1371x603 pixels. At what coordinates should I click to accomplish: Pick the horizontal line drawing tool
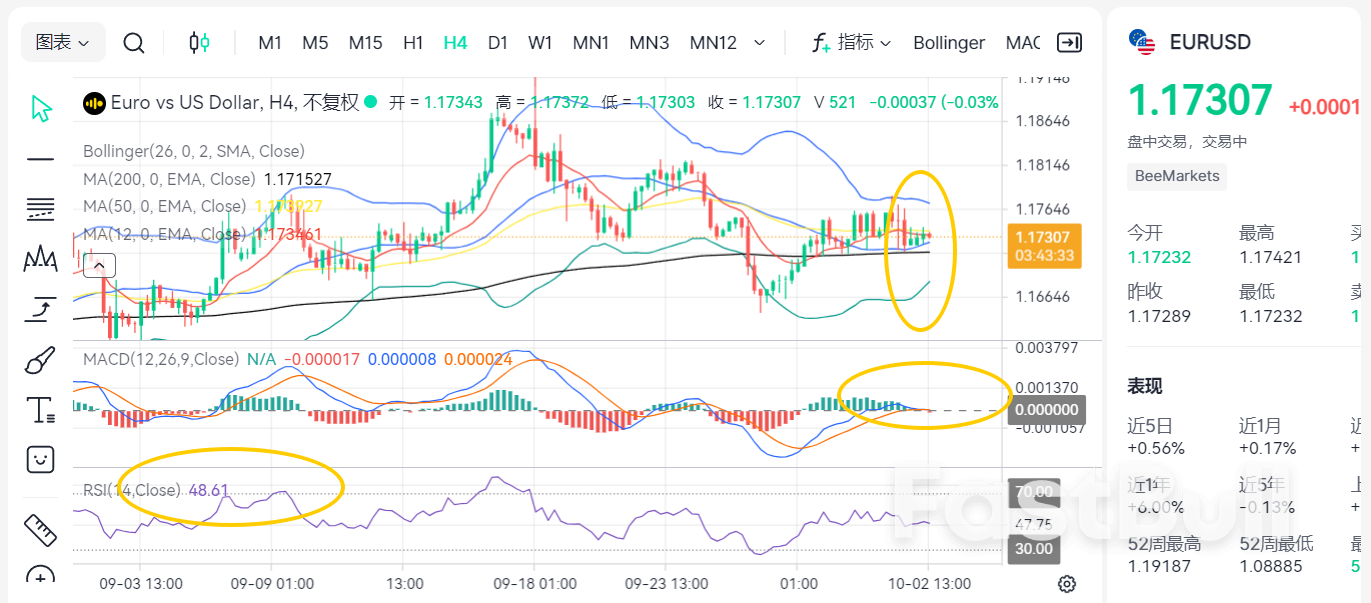click(x=40, y=159)
